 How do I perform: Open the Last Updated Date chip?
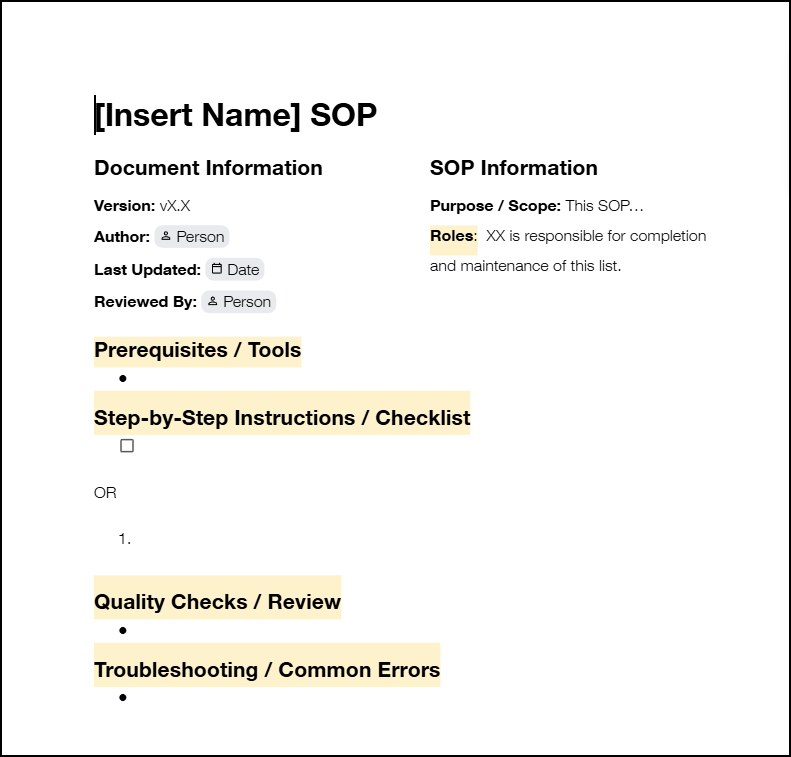235,269
